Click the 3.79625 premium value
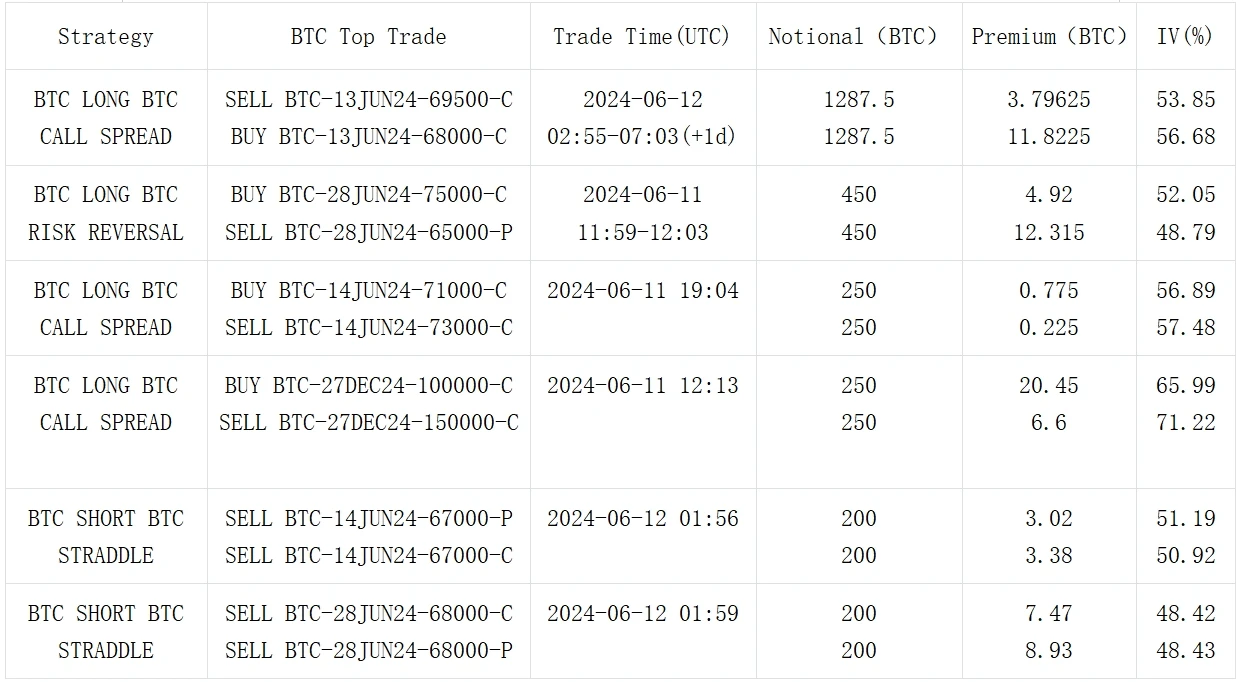 1048,100
